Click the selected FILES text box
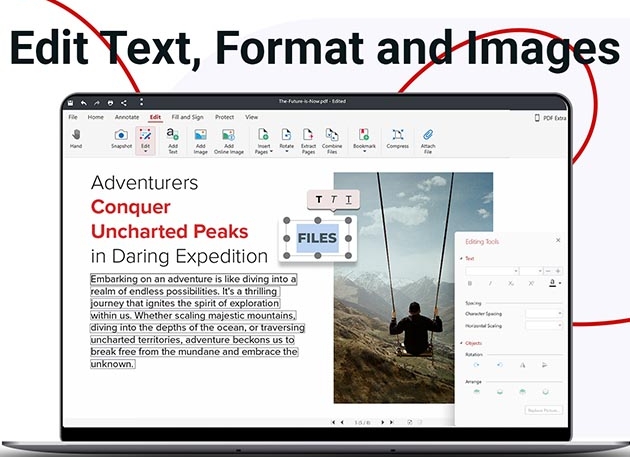 318,238
